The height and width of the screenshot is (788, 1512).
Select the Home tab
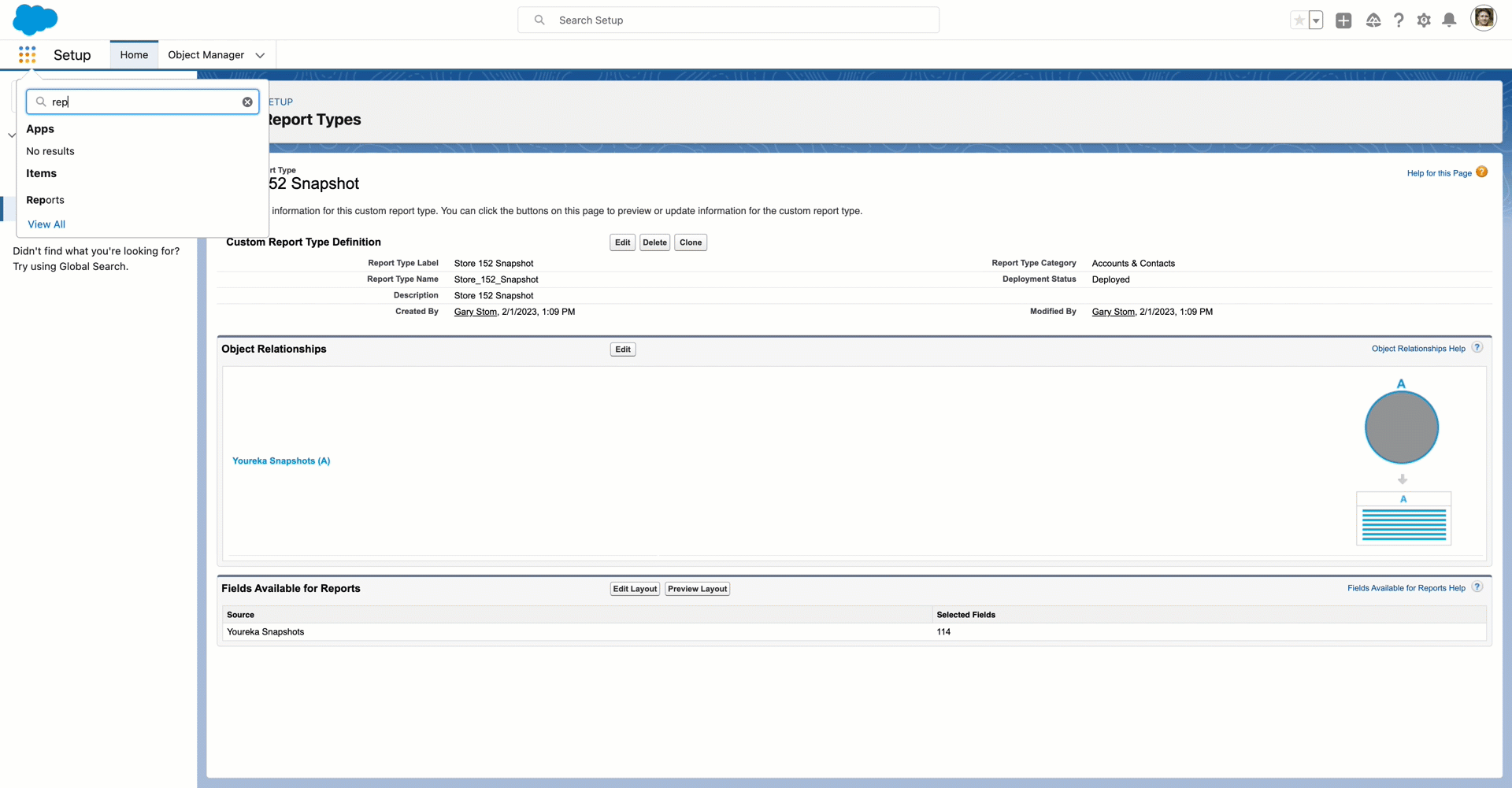[134, 54]
